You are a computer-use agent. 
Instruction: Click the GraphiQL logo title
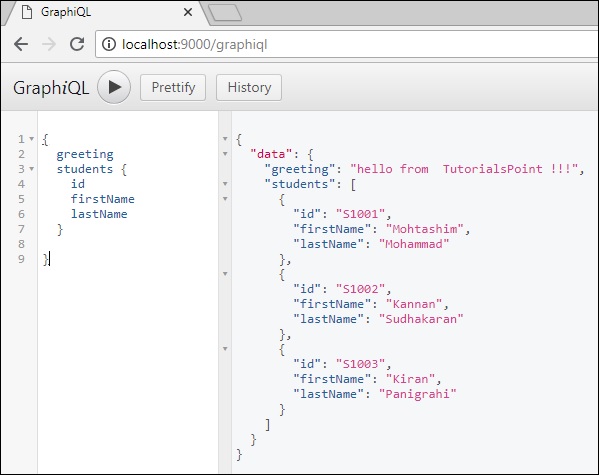tap(51, 88)
